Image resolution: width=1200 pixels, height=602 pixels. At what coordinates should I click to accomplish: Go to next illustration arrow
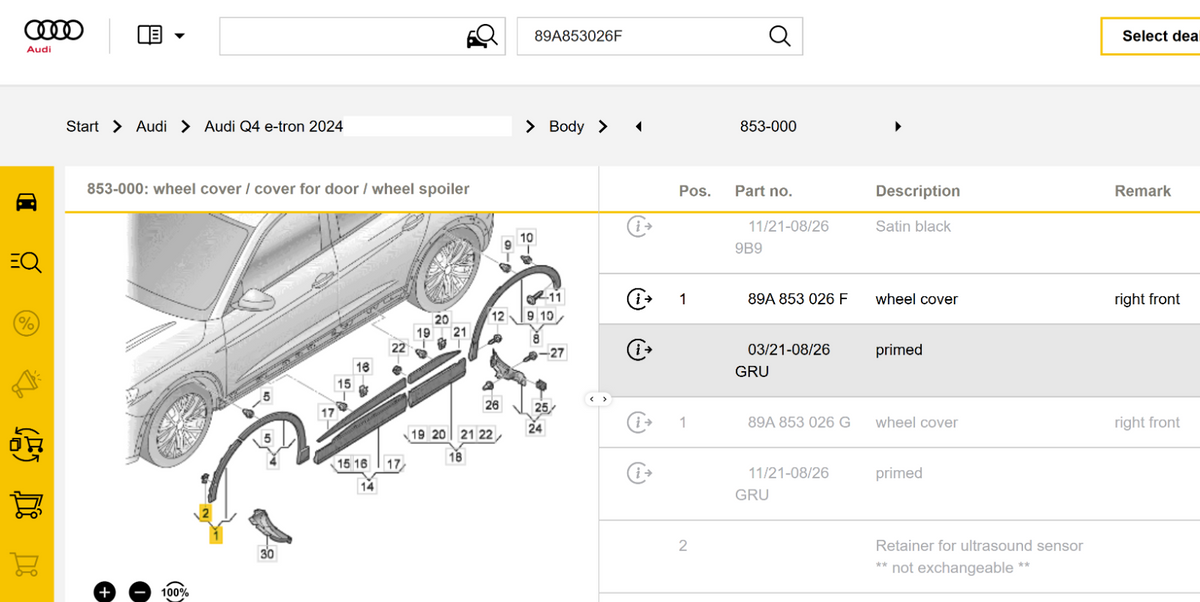click(898, 126)
